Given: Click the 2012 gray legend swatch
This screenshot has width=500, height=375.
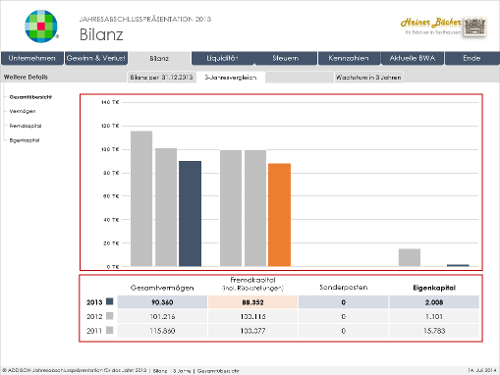Looking at the screenshot, I should click(x=110, y=316).
